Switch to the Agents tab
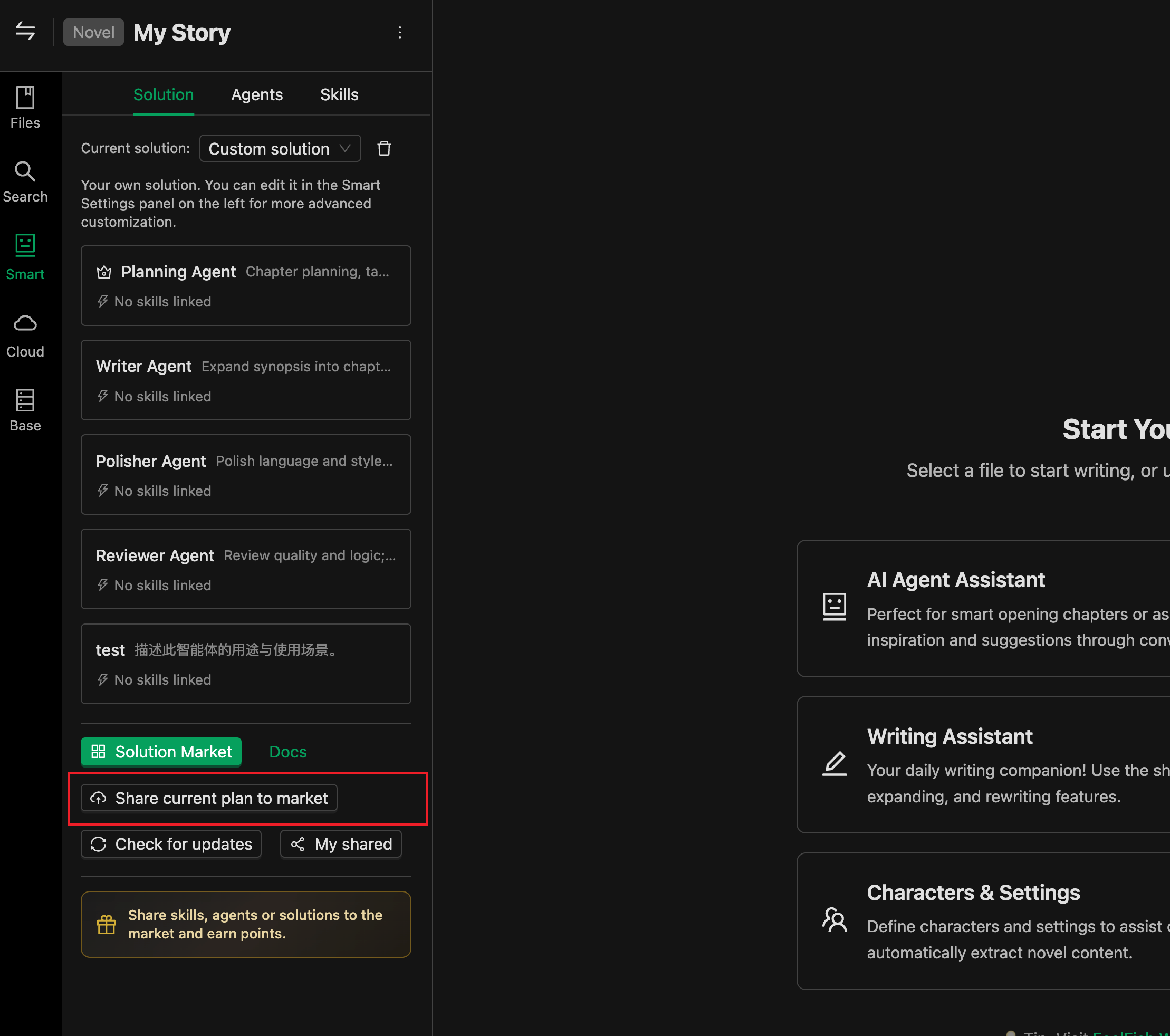Viewport: 1170px width, 1036px height. click(257, 95)
